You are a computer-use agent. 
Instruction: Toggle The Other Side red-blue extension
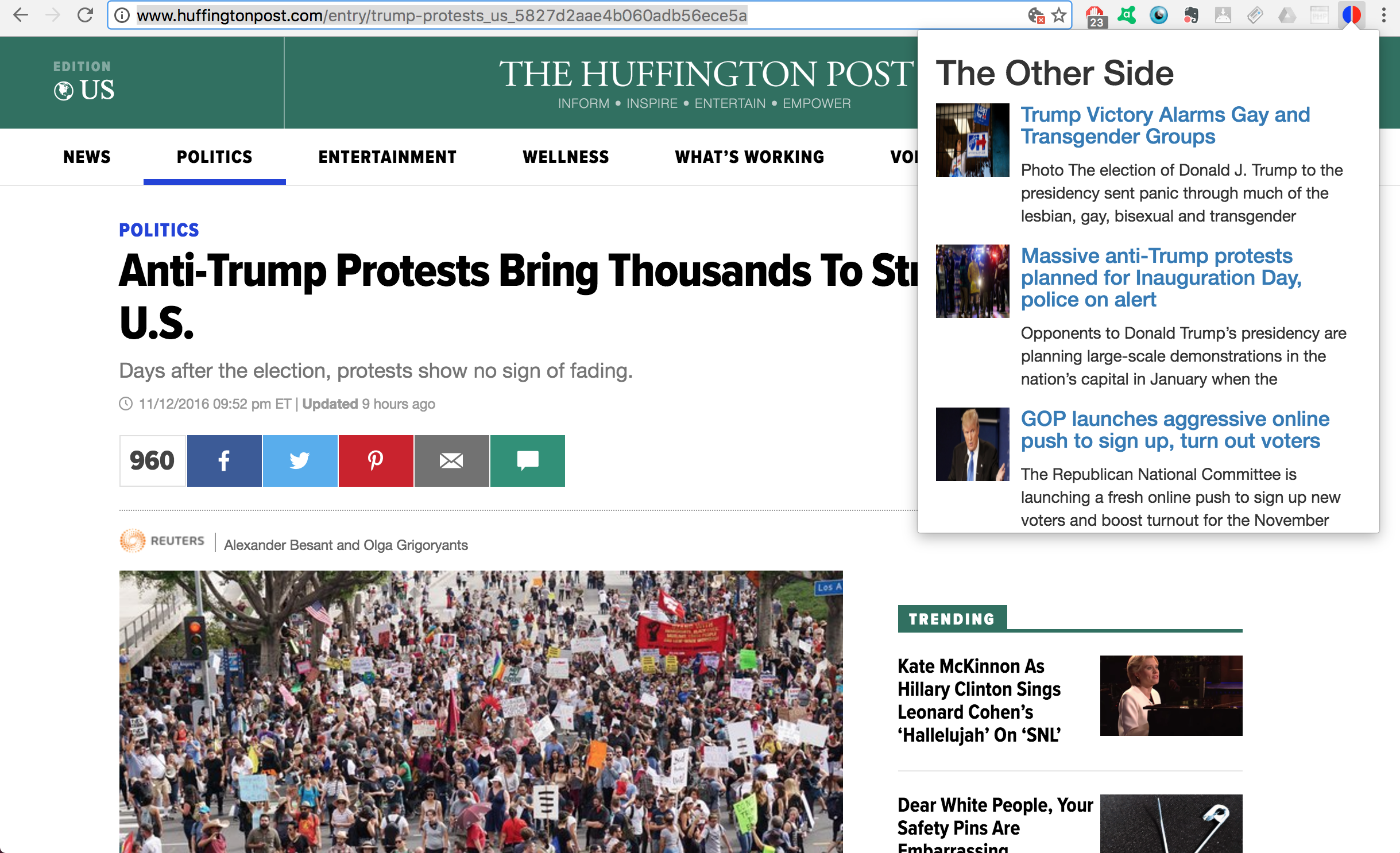pos(1351,15)
